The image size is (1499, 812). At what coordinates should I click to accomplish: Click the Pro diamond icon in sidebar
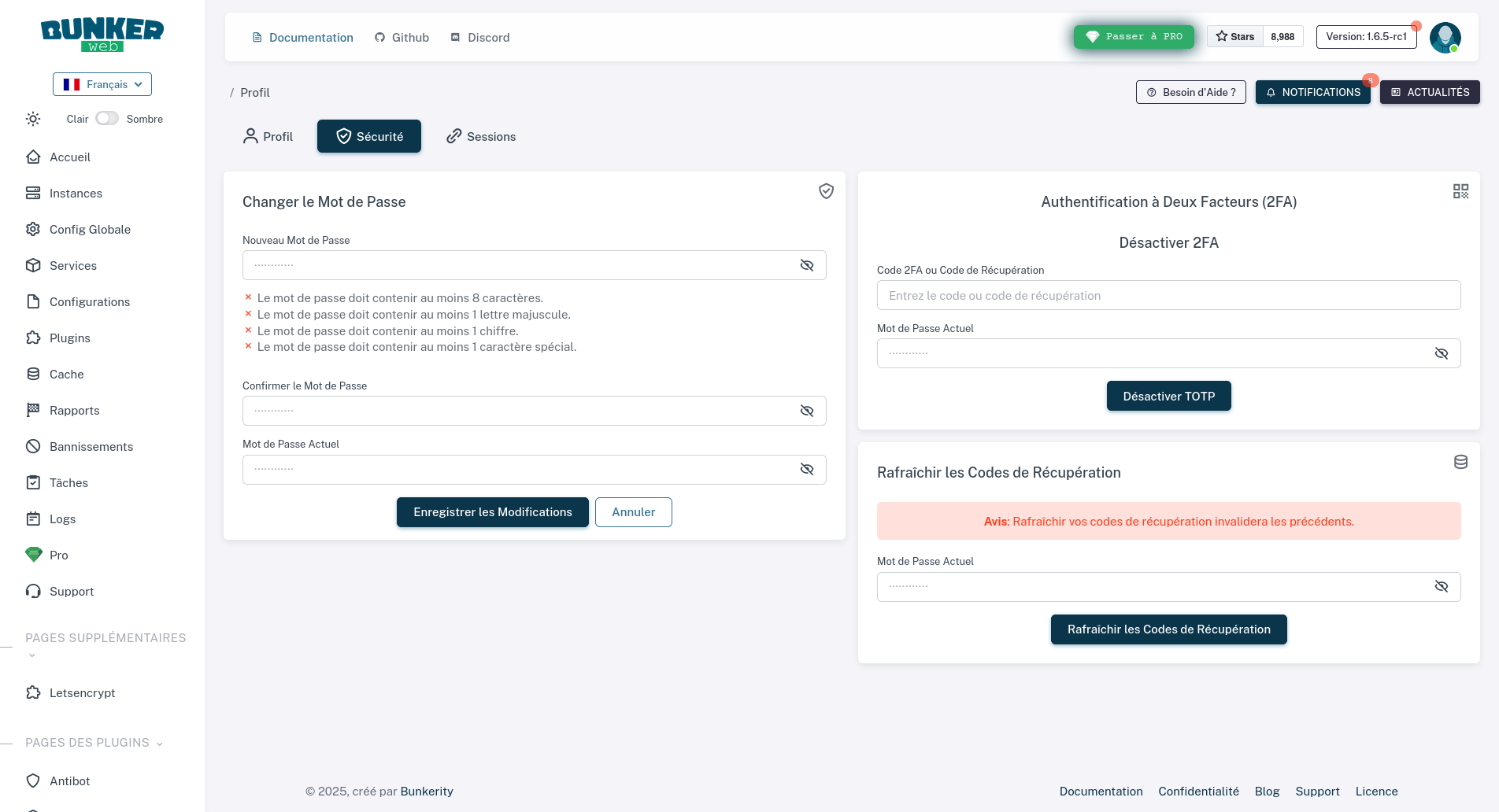pos(33,555)
